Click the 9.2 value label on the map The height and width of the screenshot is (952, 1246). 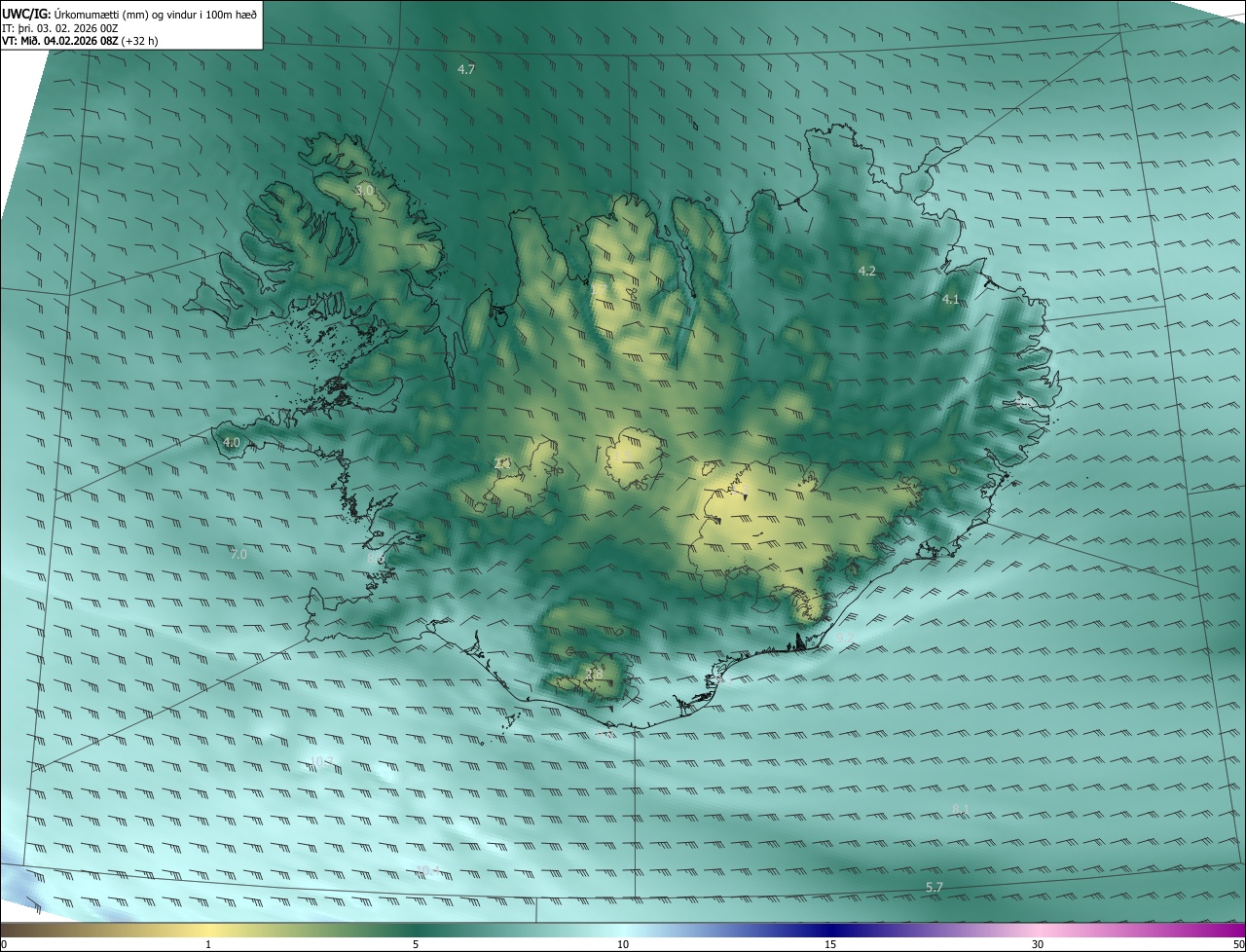(x=845, y=638)
